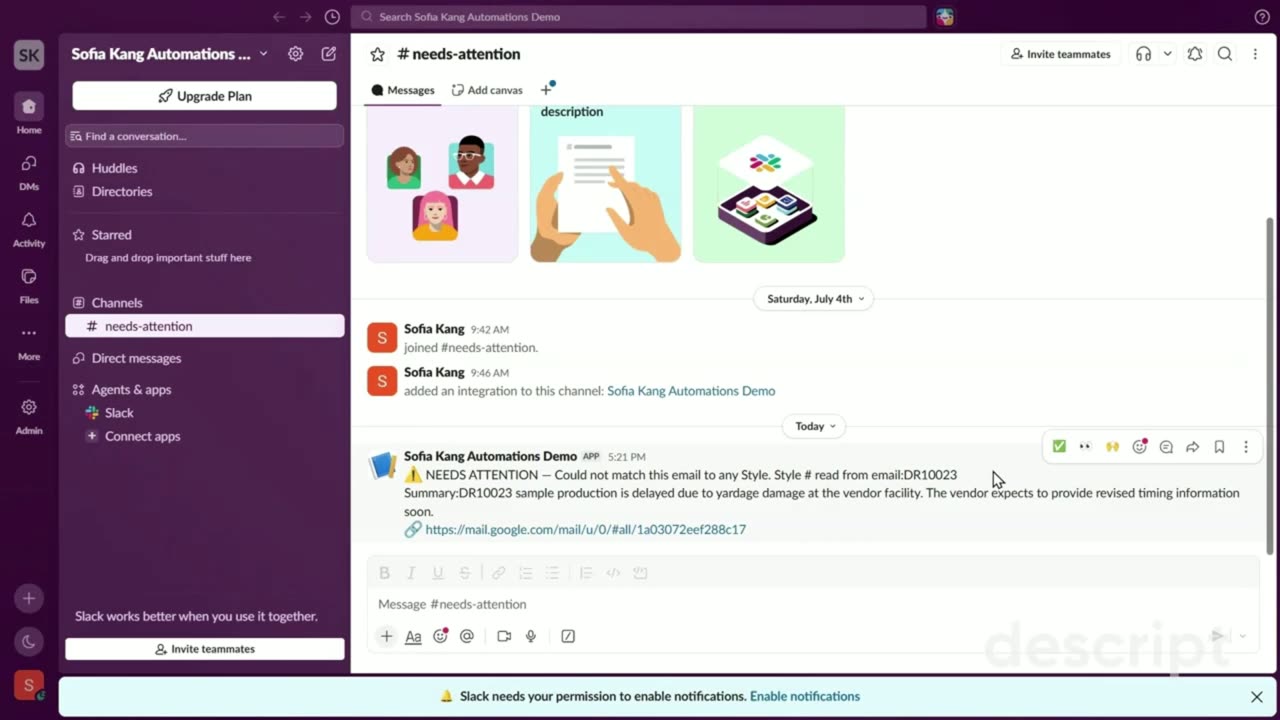Open history clock icon
This screenshot has width=1280, height=720.
click(332, 17)
